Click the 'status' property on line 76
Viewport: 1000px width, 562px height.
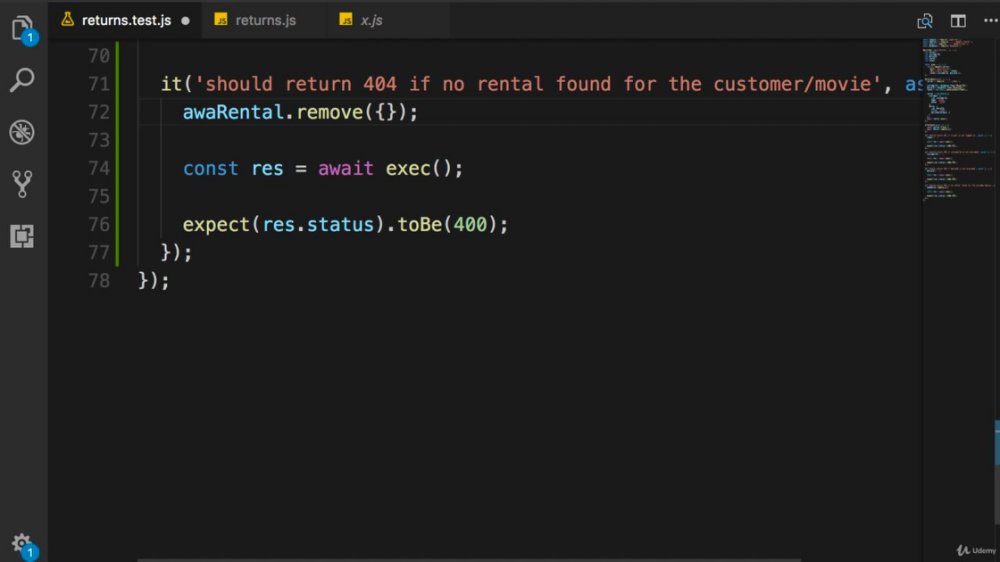(340, 225)
